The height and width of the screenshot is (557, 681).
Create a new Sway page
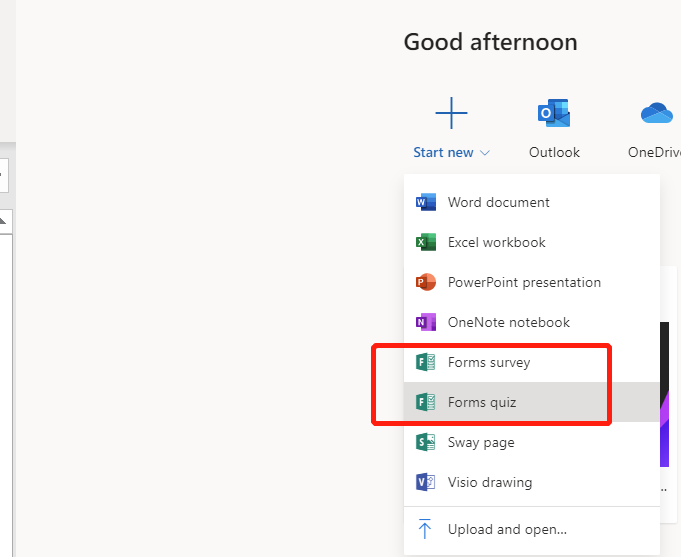pyautogui.click(x=532, y=442)
